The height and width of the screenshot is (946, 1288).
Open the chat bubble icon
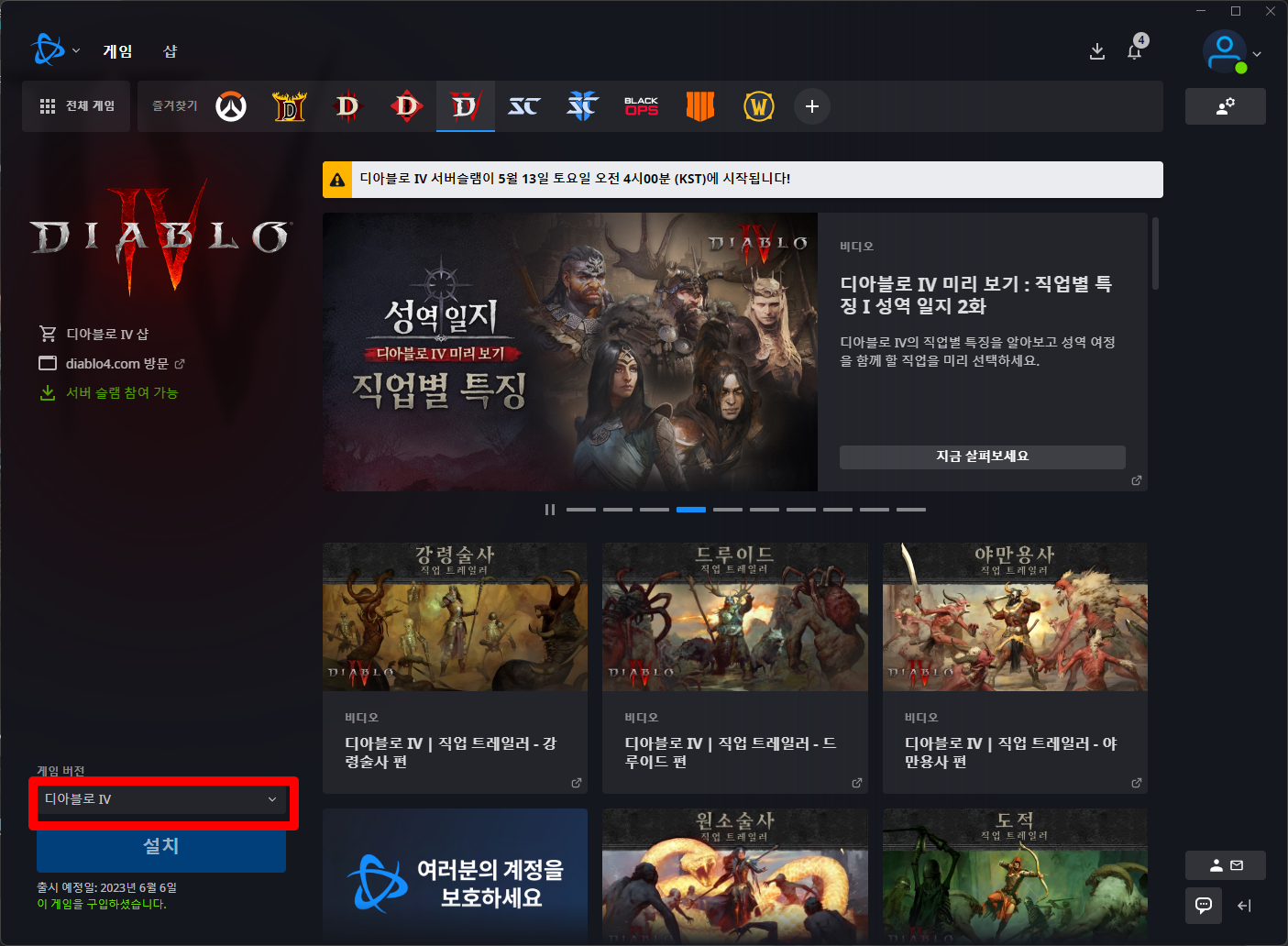(1204, 906)
